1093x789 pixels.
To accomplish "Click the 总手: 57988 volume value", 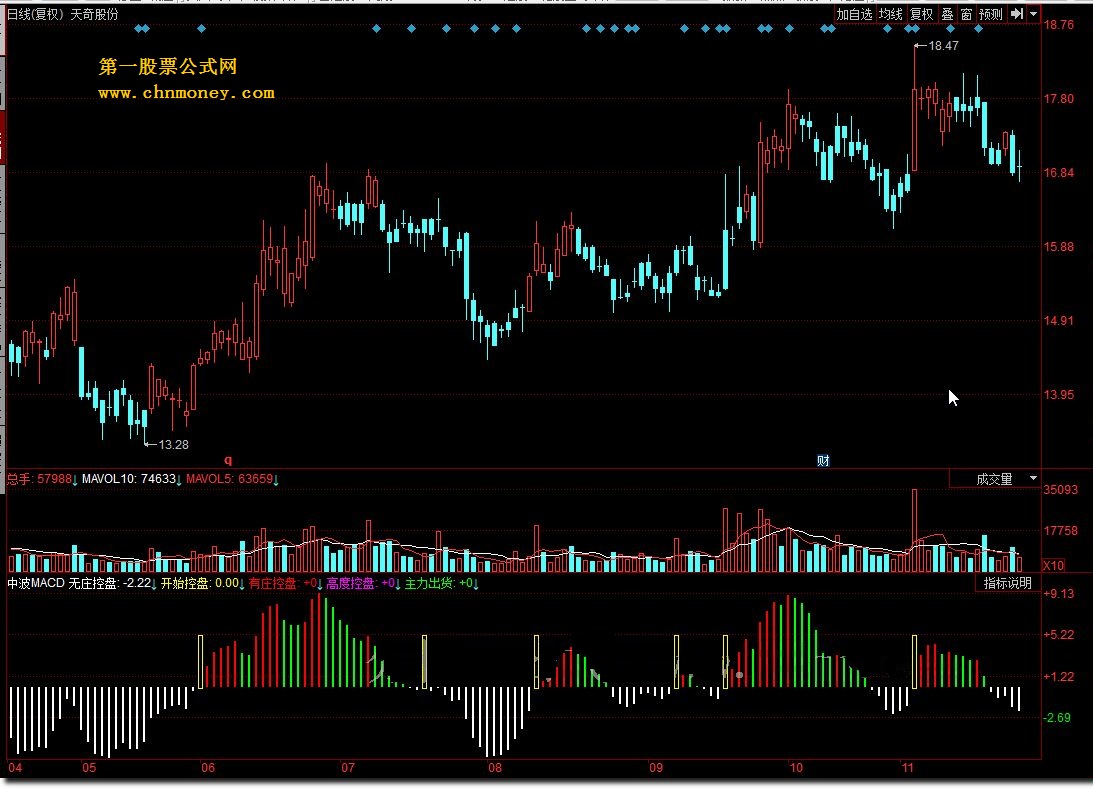I will point(40,479).
